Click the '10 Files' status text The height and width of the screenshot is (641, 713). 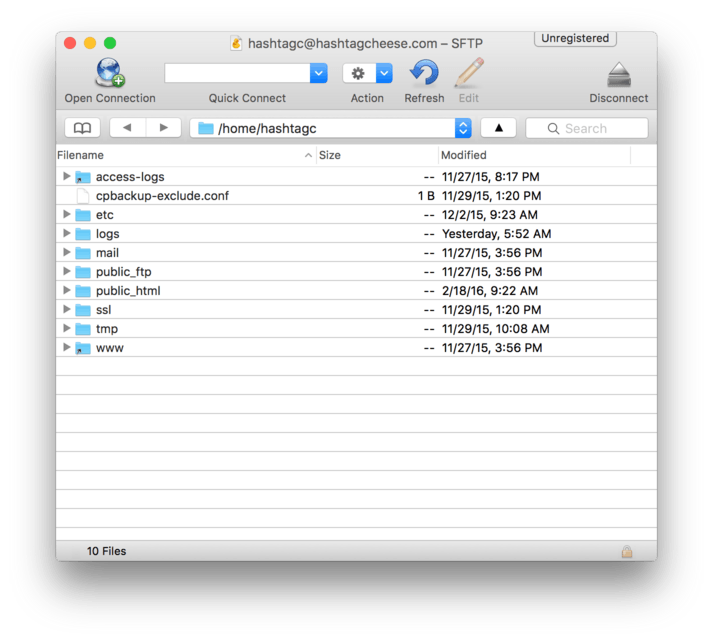coord(106,551)
